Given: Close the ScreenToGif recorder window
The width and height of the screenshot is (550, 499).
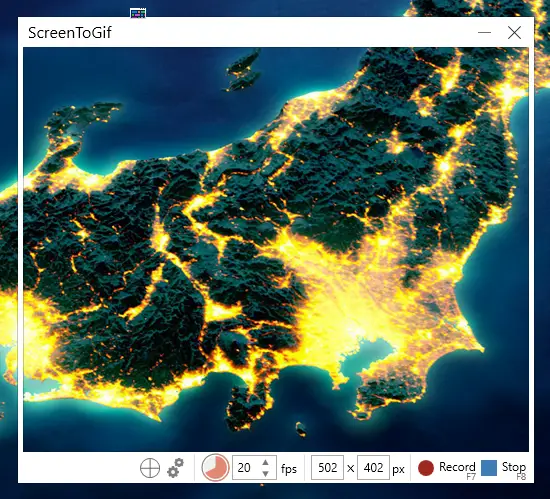Looking at the screenshot, I should click(x=514, y=33).
